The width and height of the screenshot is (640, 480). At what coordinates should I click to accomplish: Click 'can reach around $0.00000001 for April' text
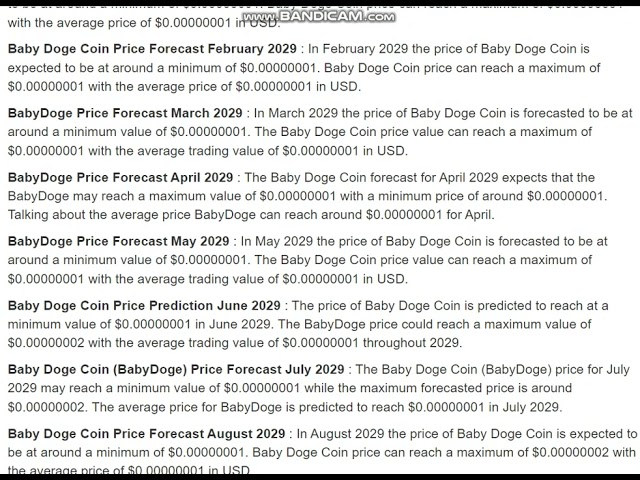(370, 215)
